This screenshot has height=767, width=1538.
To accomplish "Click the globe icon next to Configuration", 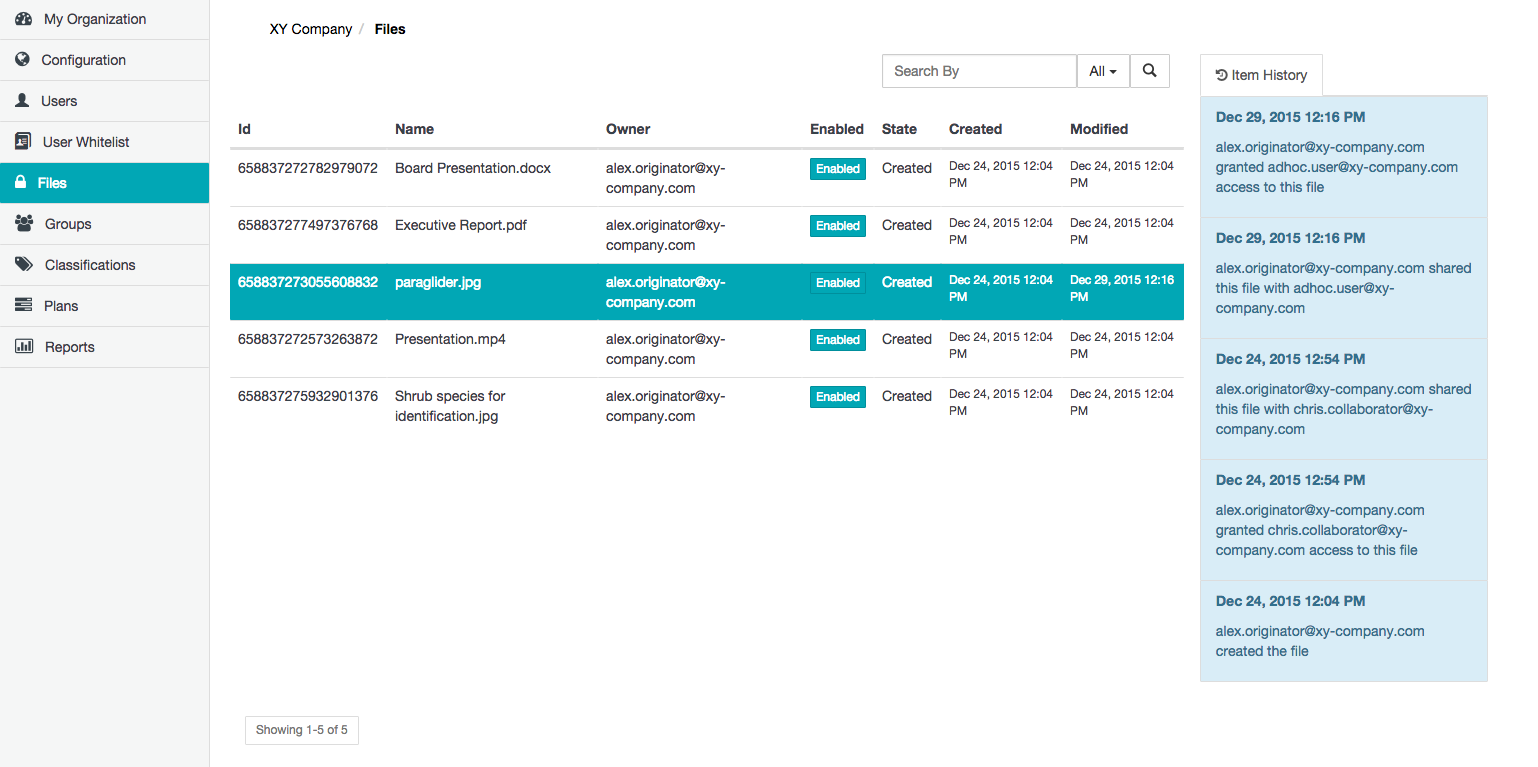I will [23, 60].
